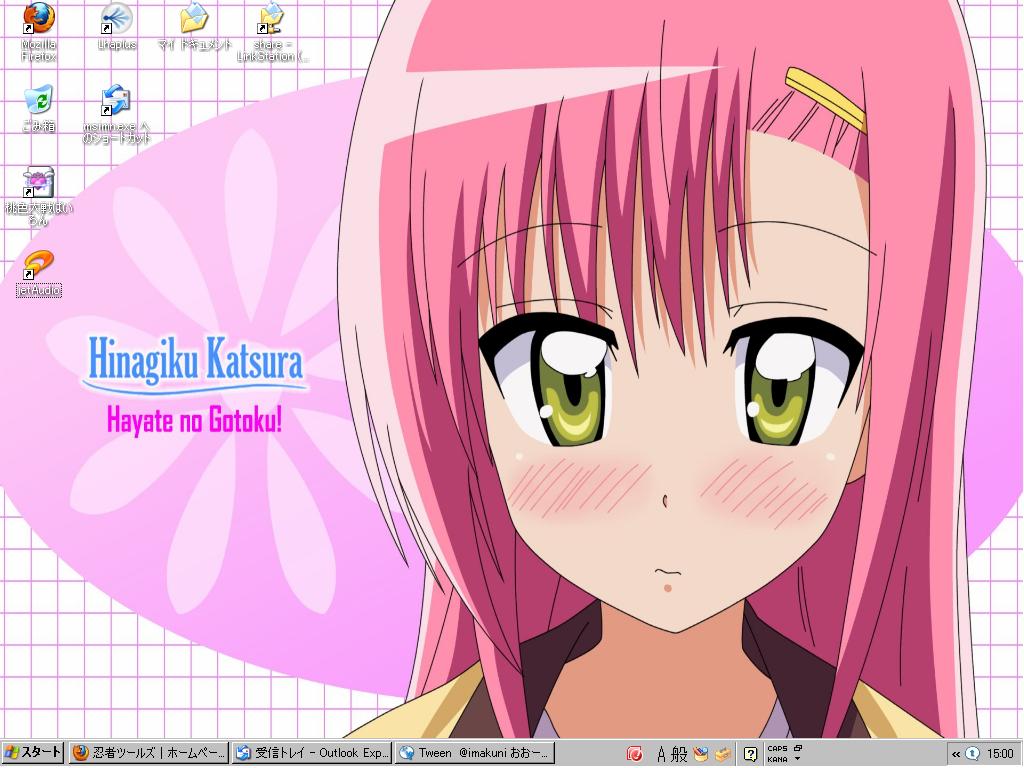Open the share LinkStation shortcut icon

pyautogui.click(x=272, y=31)
